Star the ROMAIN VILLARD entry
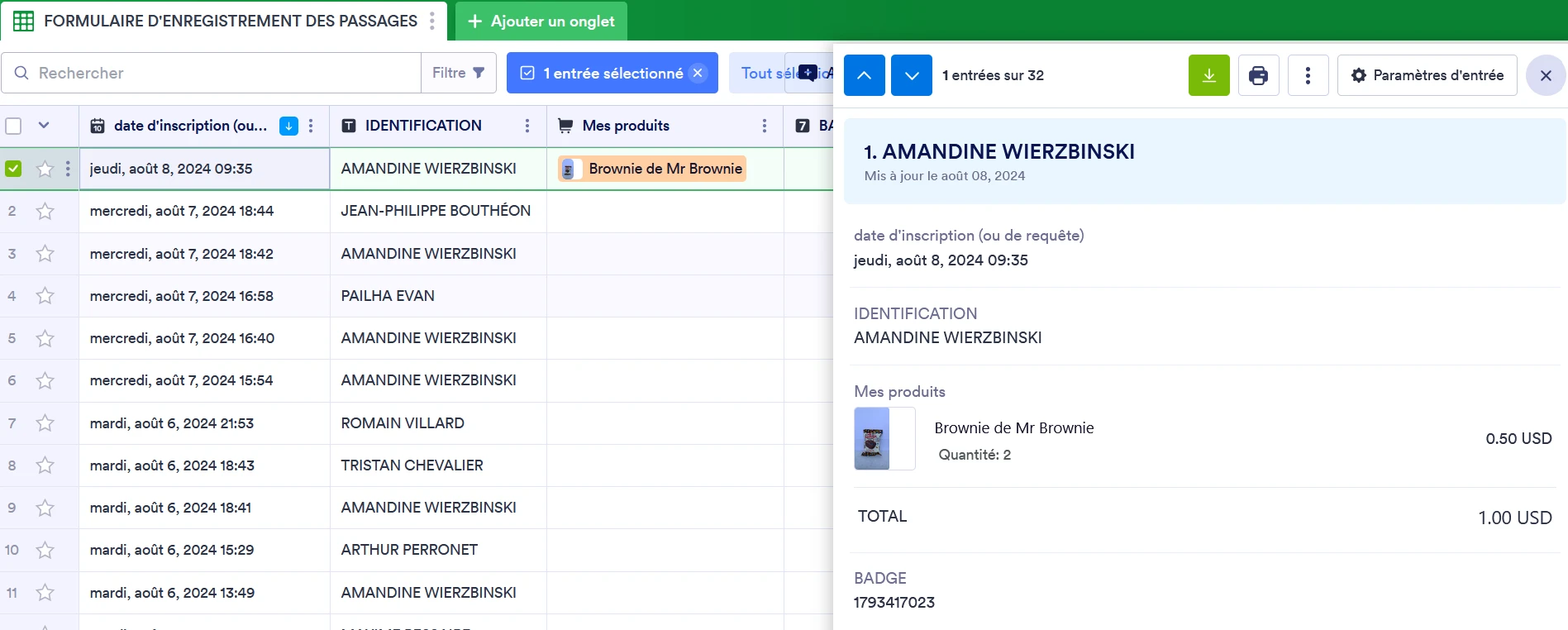The height and width of the screenshot is (630, 1568). click(45, 423)
